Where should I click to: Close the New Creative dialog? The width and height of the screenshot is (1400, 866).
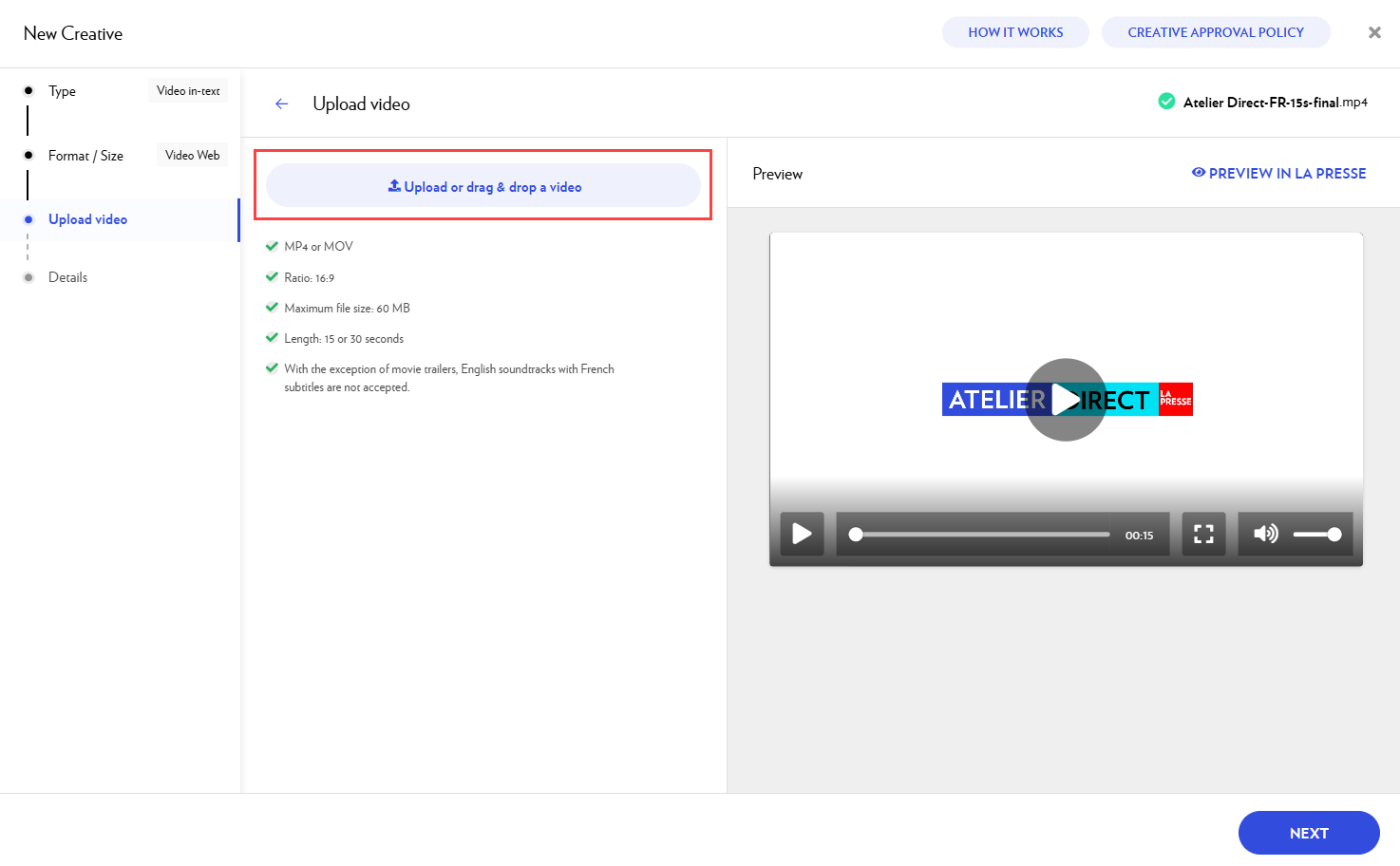pyautogui.click(x=1373, y=32)
